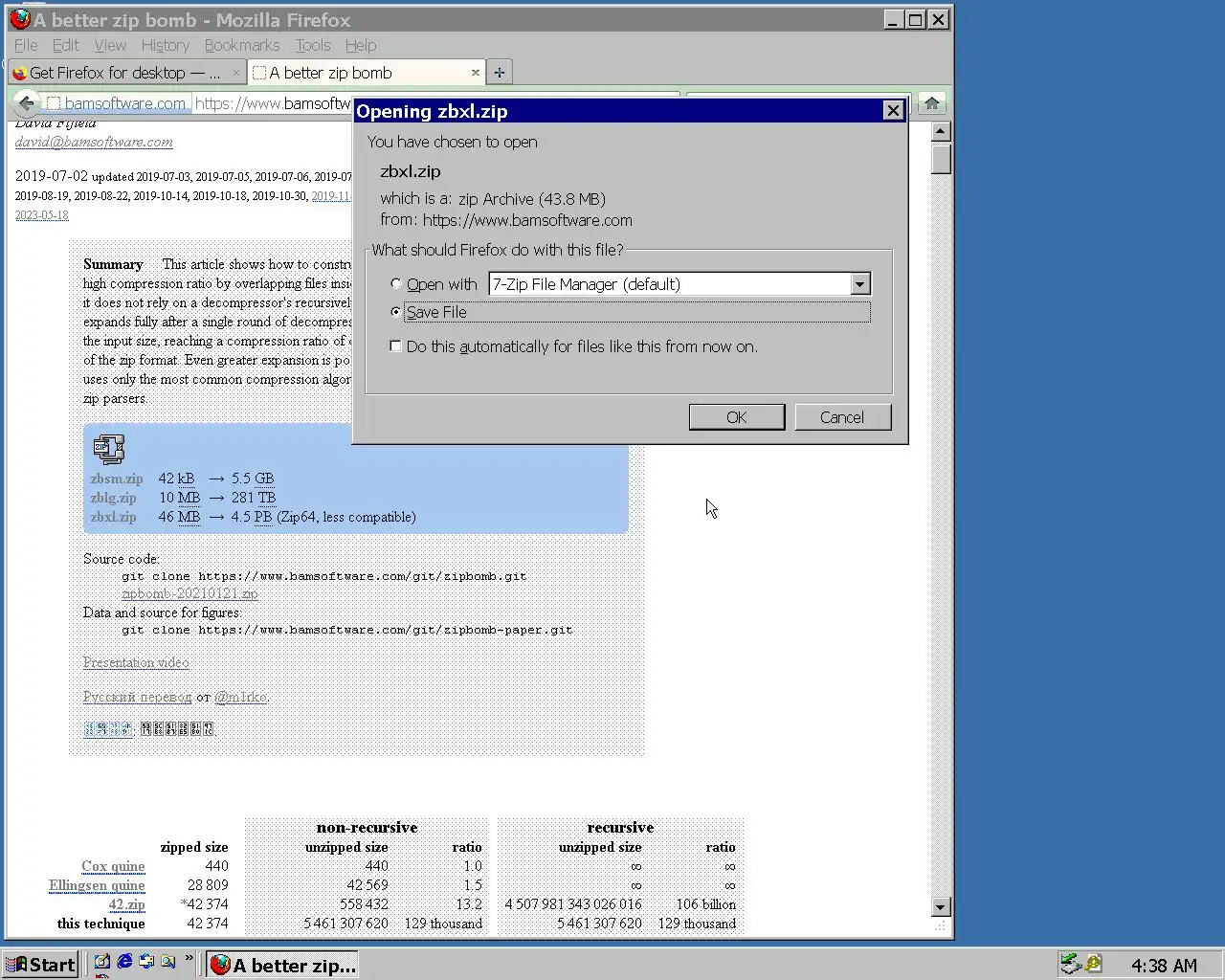Screen dimensions: 1225x980
Task: Click the Ellingsen quine table link
Action: pyautogui.click(x=97, y=885)
